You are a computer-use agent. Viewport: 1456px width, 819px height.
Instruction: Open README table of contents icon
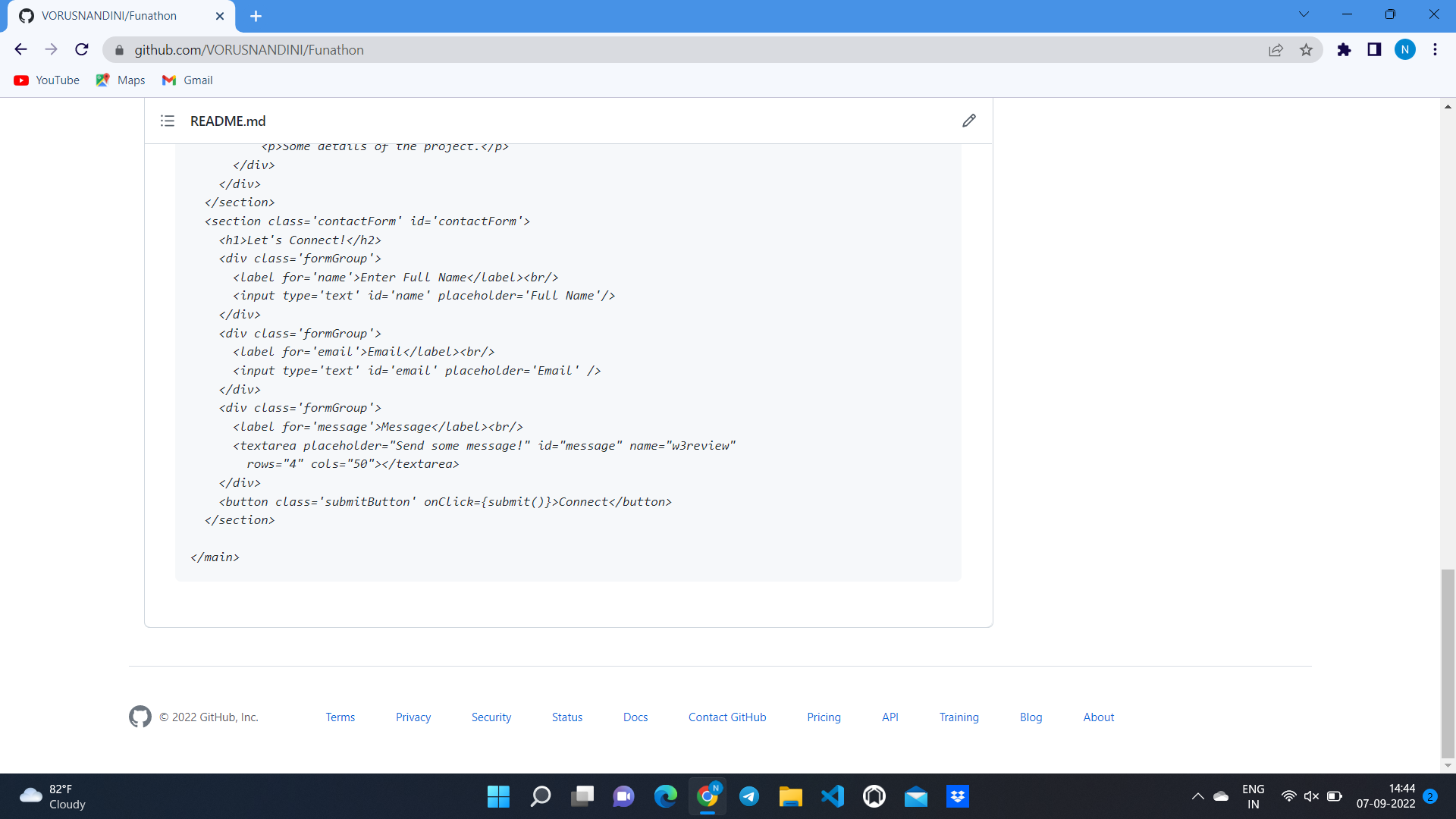168,121
